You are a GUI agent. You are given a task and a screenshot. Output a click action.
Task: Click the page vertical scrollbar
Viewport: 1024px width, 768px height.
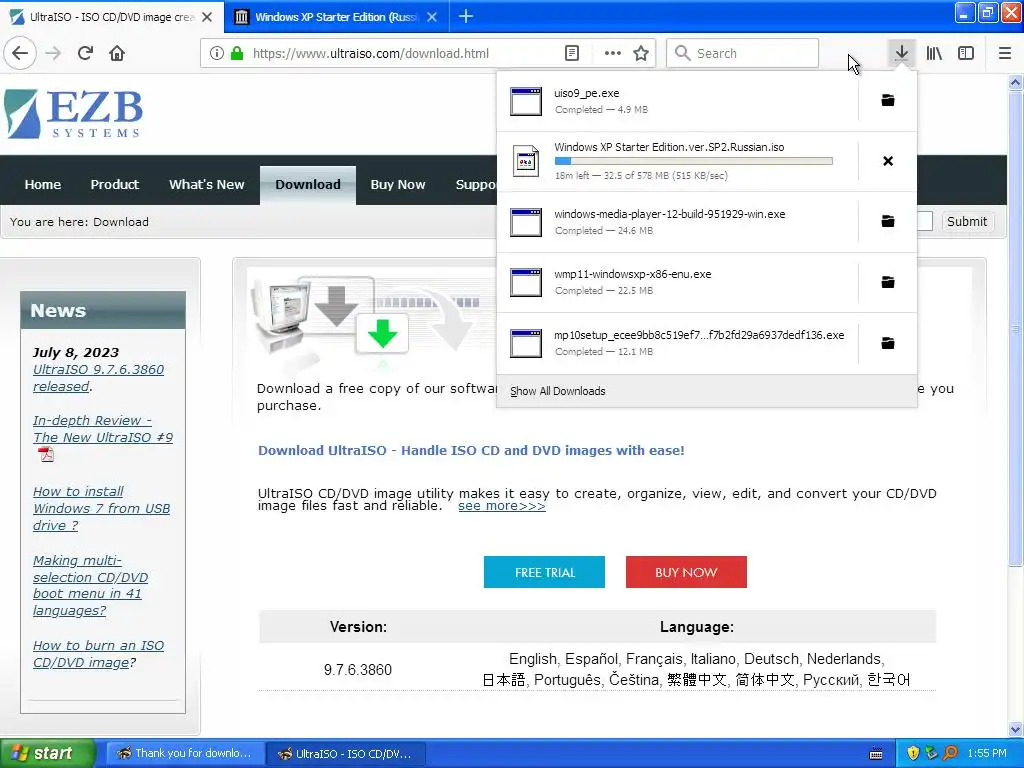1016,327
